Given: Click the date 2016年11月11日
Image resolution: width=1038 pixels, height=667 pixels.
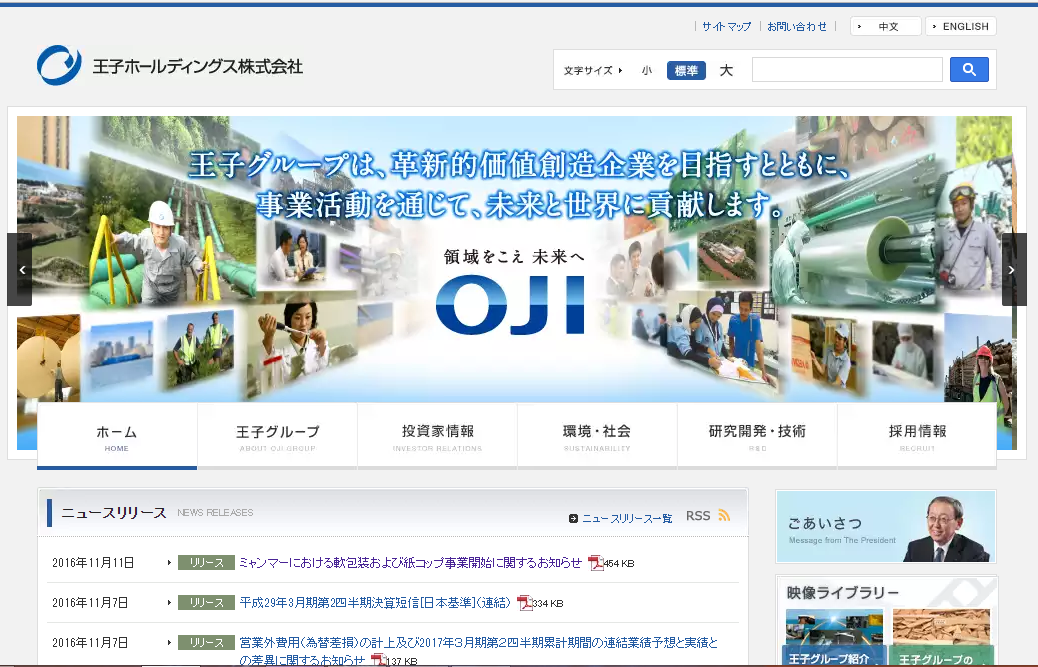Looking at the screenshot, I should pos(93,562).
